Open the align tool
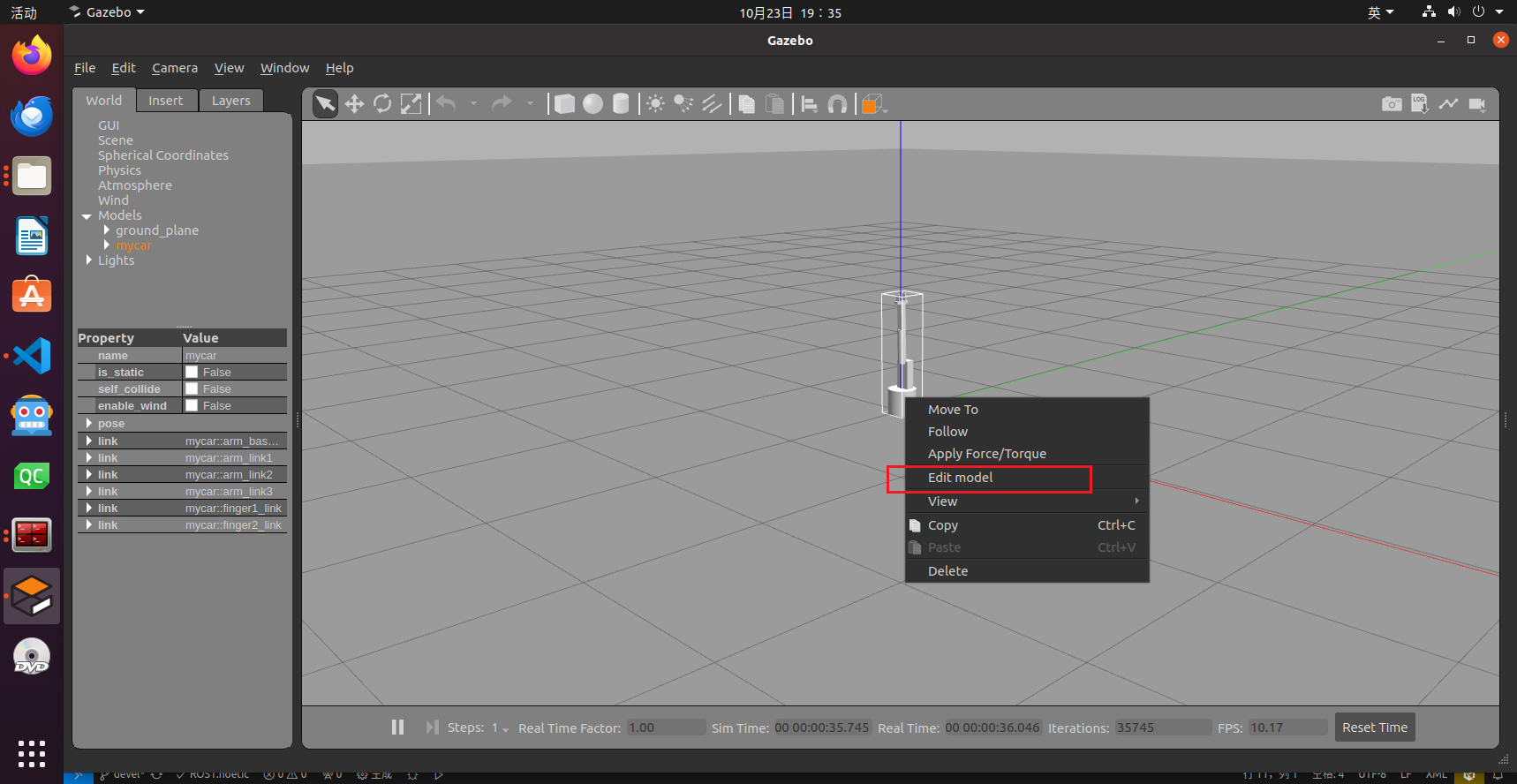Image resolution: width=1517 pixels, height=784 pixels. (809, 104)
